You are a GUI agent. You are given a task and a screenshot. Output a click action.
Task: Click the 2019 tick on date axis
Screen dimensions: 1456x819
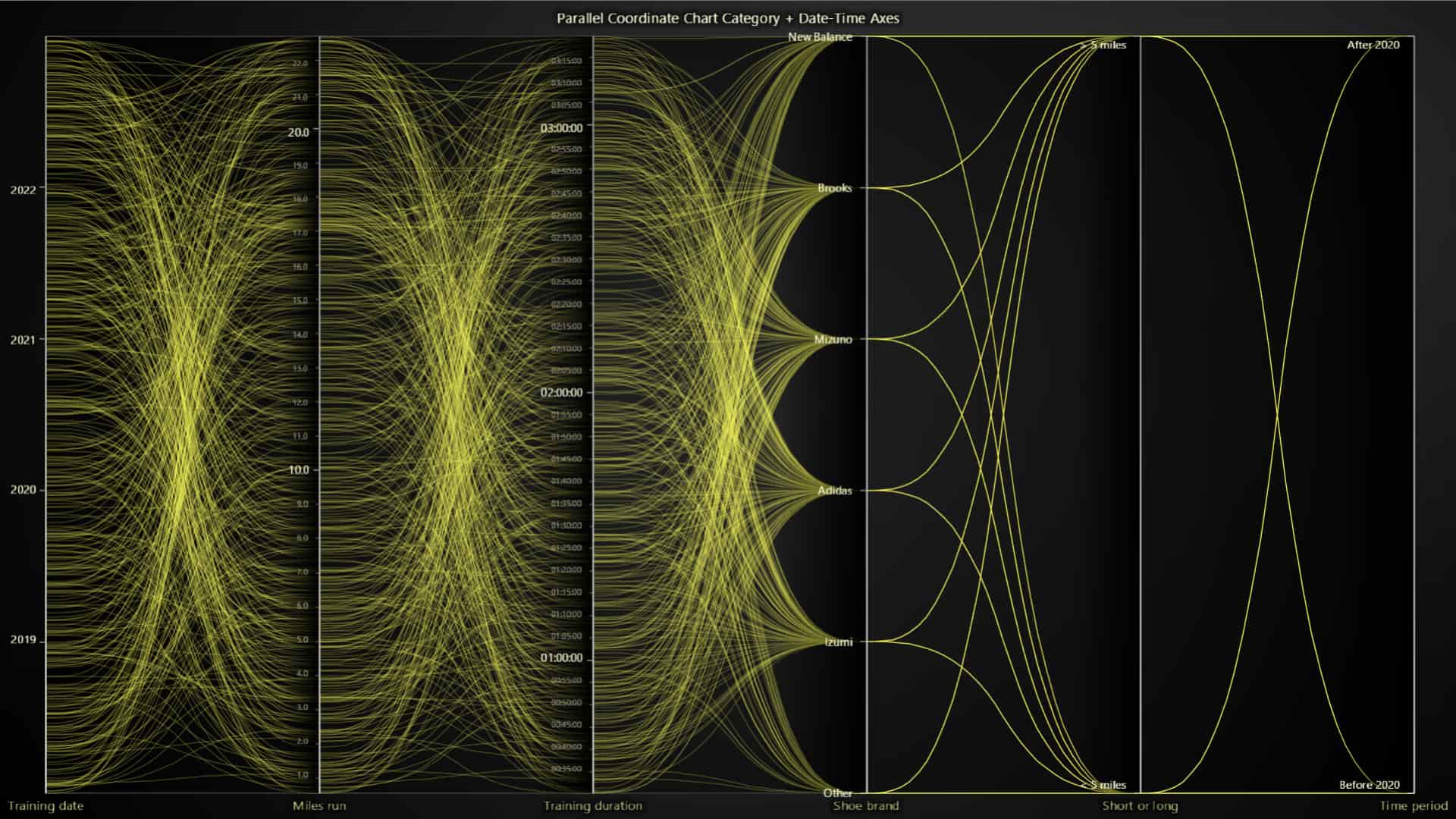[x=23, y=640]
